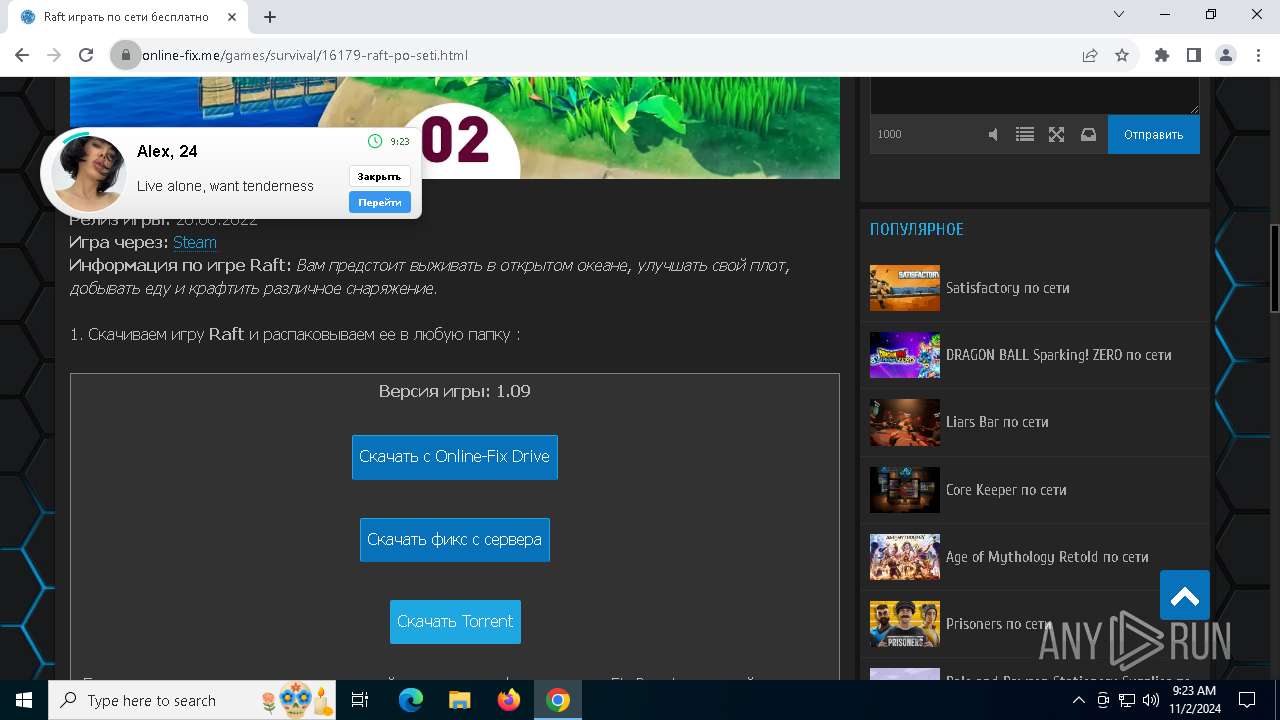This screenshot has height=720, width=1280.
Task: Mute chat sound with the speaker icon
Action: click(993, 134)
